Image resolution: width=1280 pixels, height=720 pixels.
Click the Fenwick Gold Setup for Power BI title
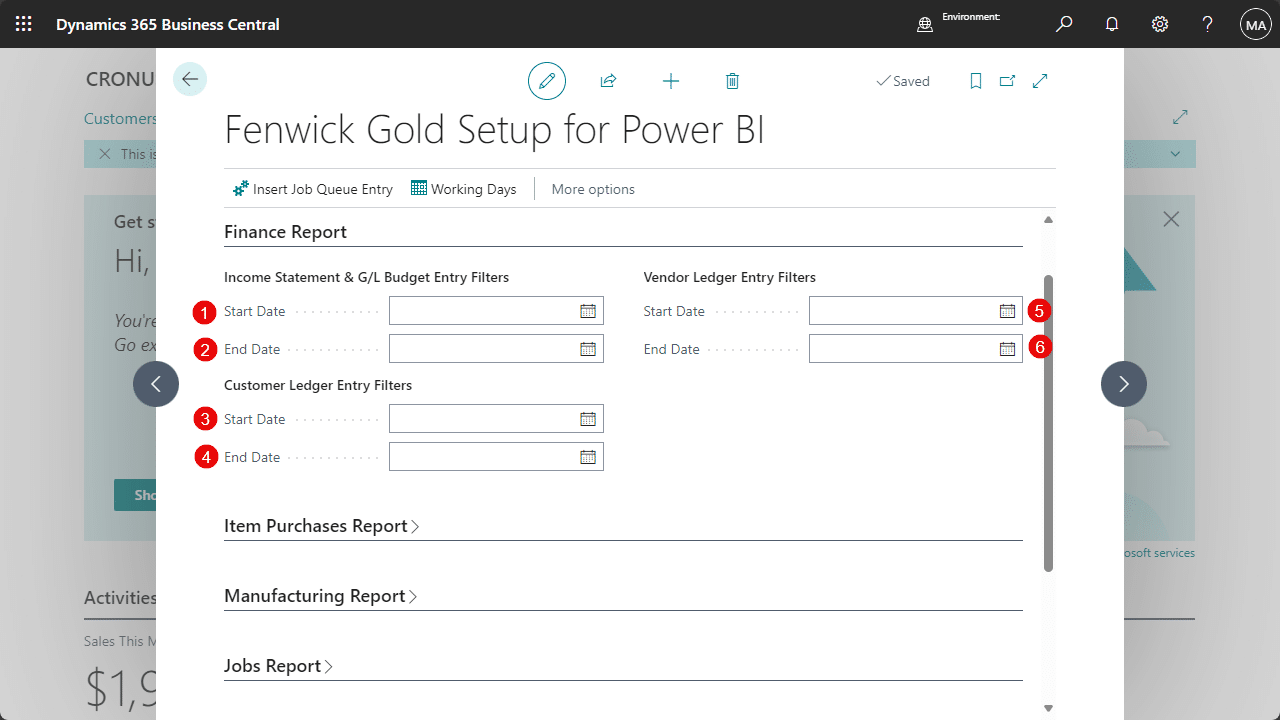[494, 131]
